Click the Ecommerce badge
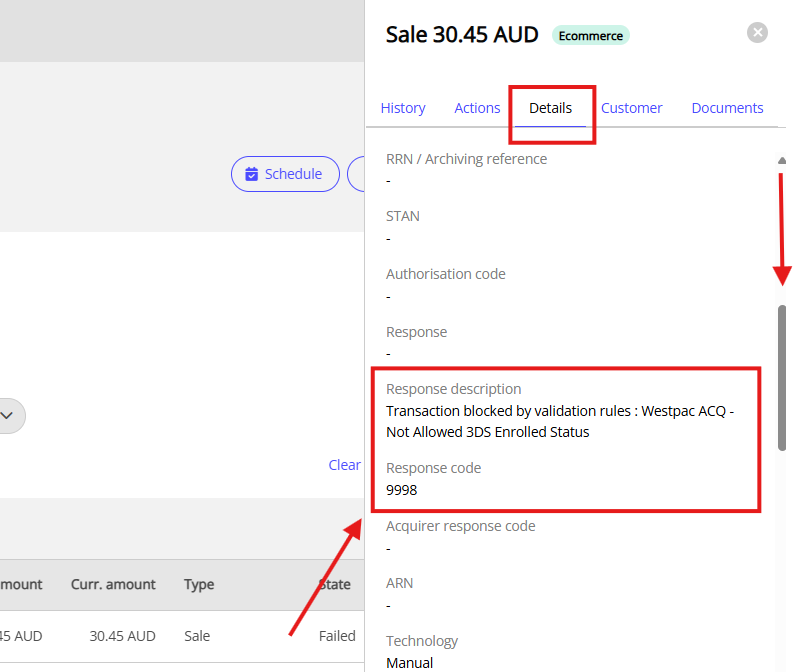 tap(591, 36)
